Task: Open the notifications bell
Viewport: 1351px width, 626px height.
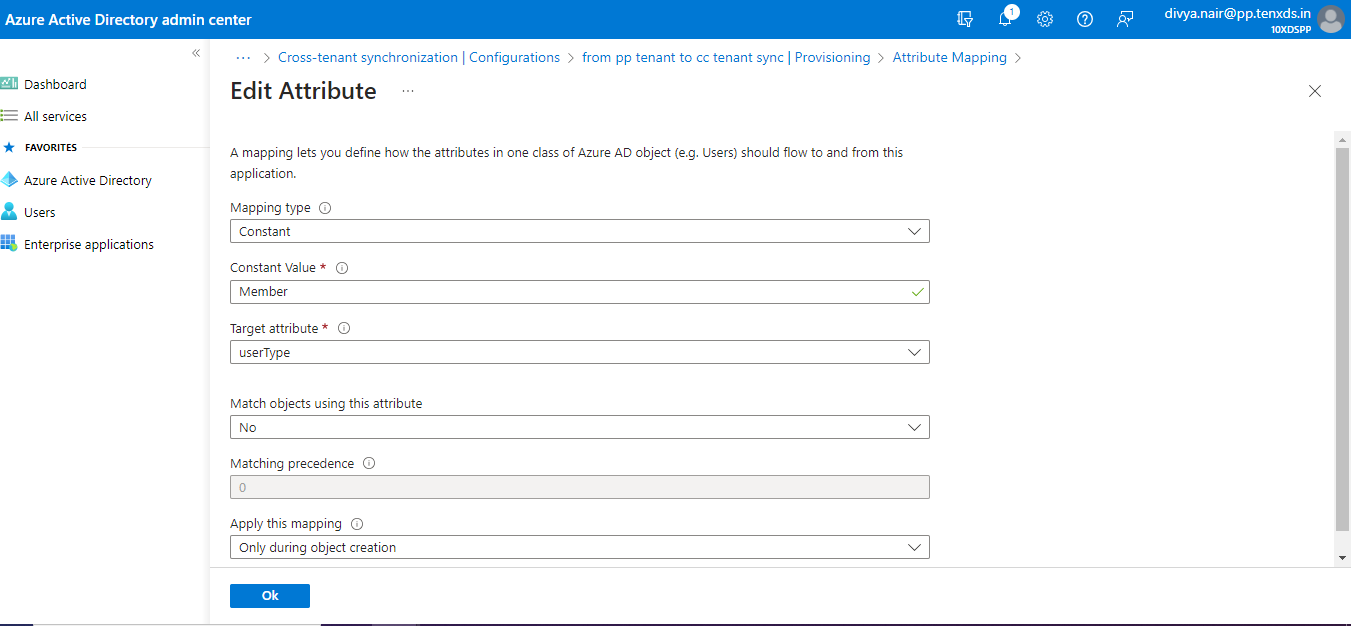Action: [1004, 19]
